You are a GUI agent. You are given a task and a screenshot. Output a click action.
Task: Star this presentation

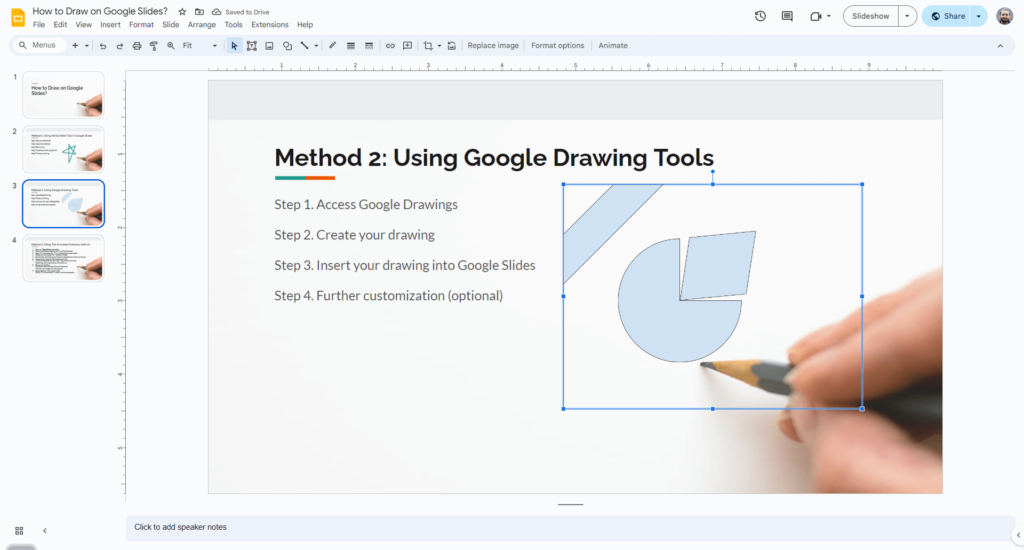click(x=182, y=12)
